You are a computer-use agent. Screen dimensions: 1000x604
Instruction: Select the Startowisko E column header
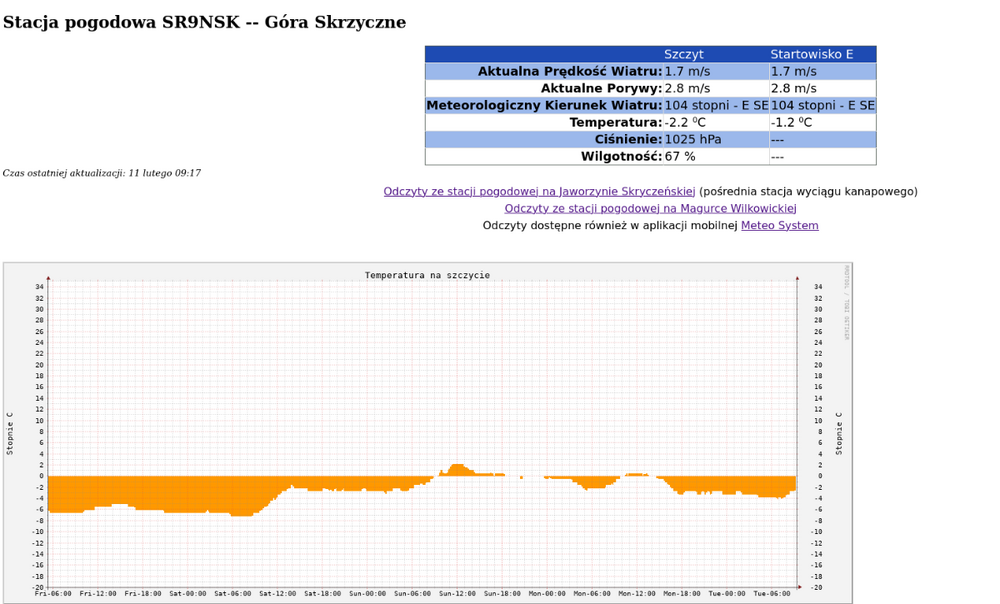(811, 55)
